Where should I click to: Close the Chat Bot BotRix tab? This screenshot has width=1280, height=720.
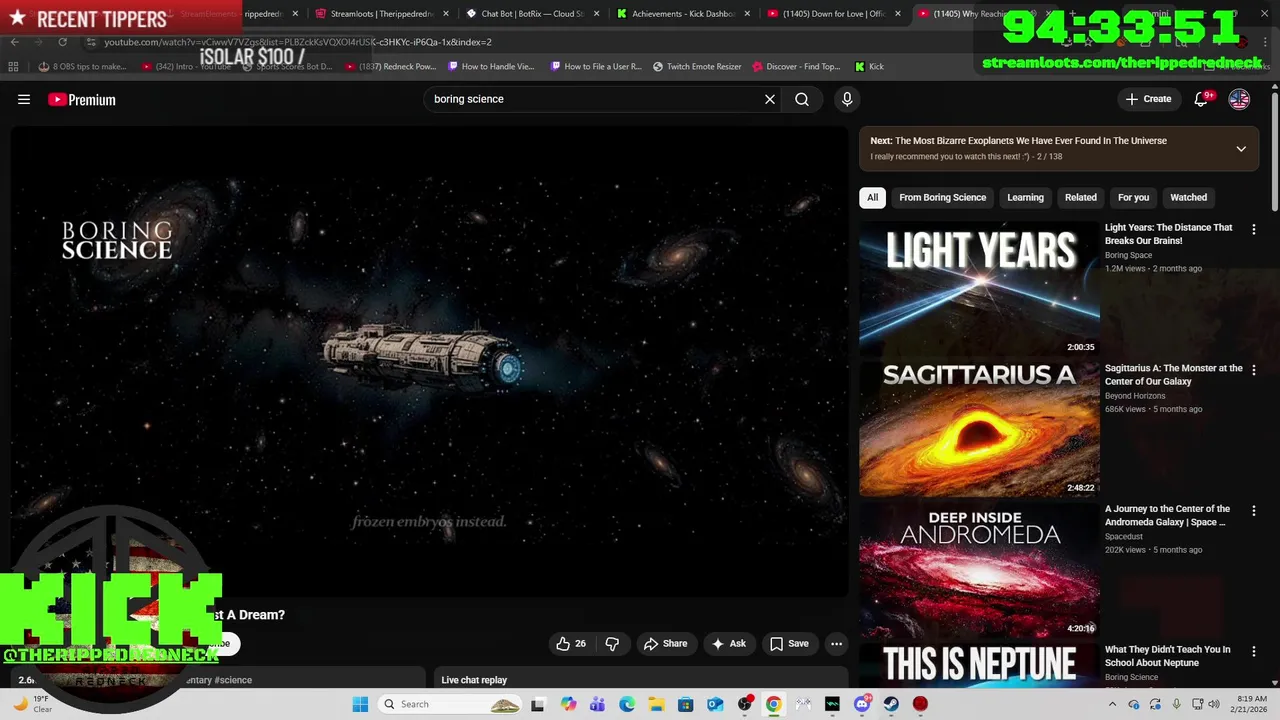click(x=597, y=14)
